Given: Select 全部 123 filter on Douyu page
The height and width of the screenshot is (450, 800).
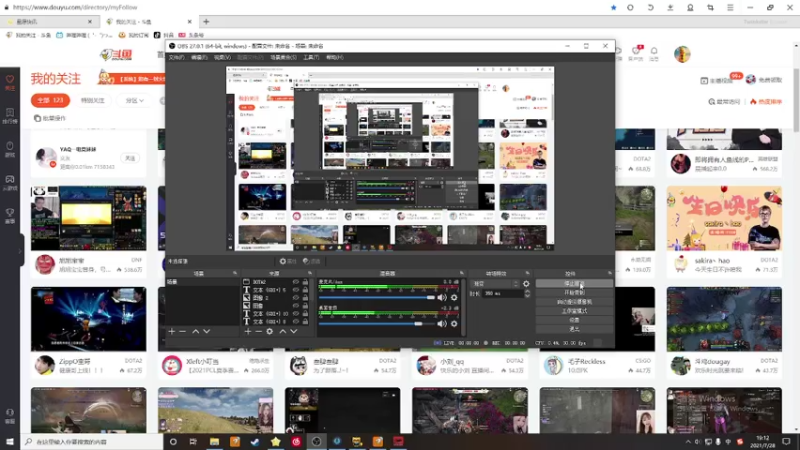Looking at the screenshot, I should [x=50, y=101].
